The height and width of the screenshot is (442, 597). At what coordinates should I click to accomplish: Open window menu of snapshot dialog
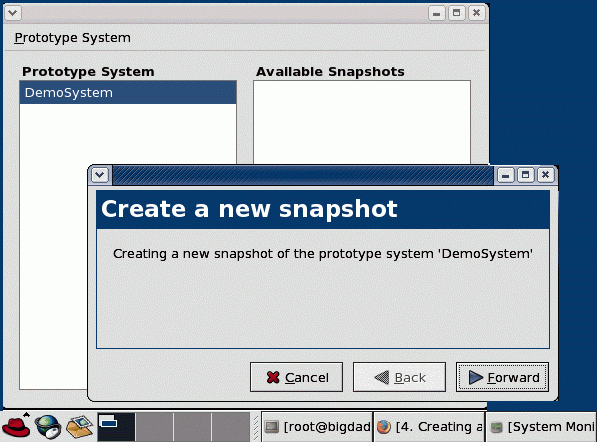(100, 175)
